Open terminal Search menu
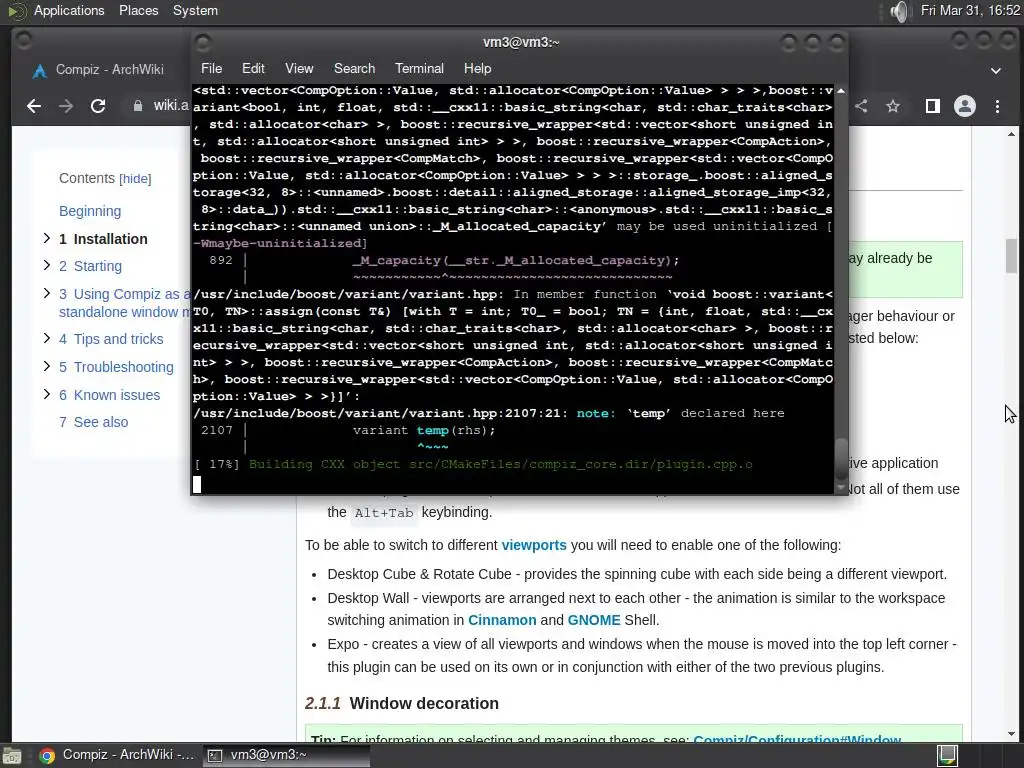The width and height of the screenshot is (1024, 768). click(355, 69)
